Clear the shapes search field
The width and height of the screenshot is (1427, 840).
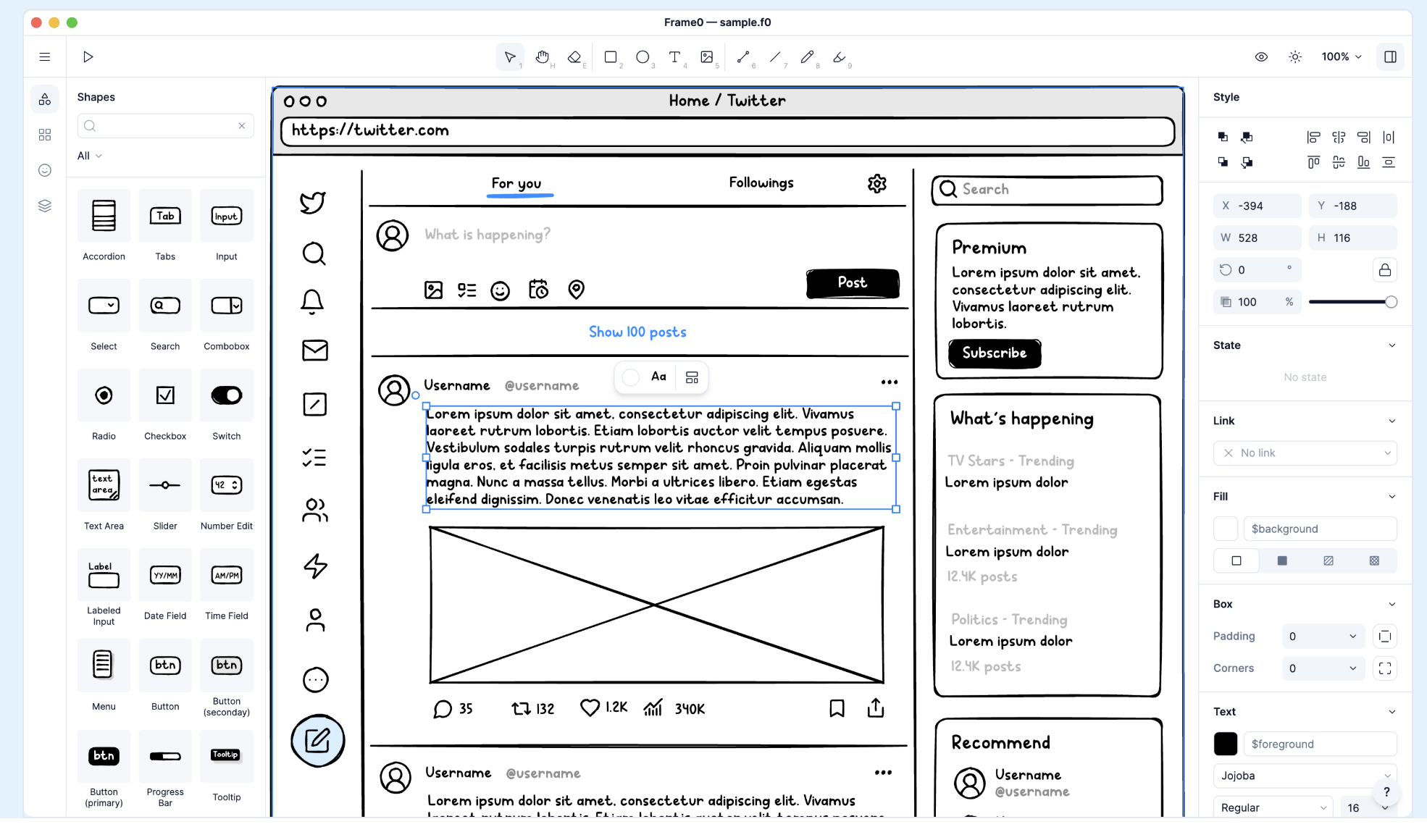tap(242, 126)
